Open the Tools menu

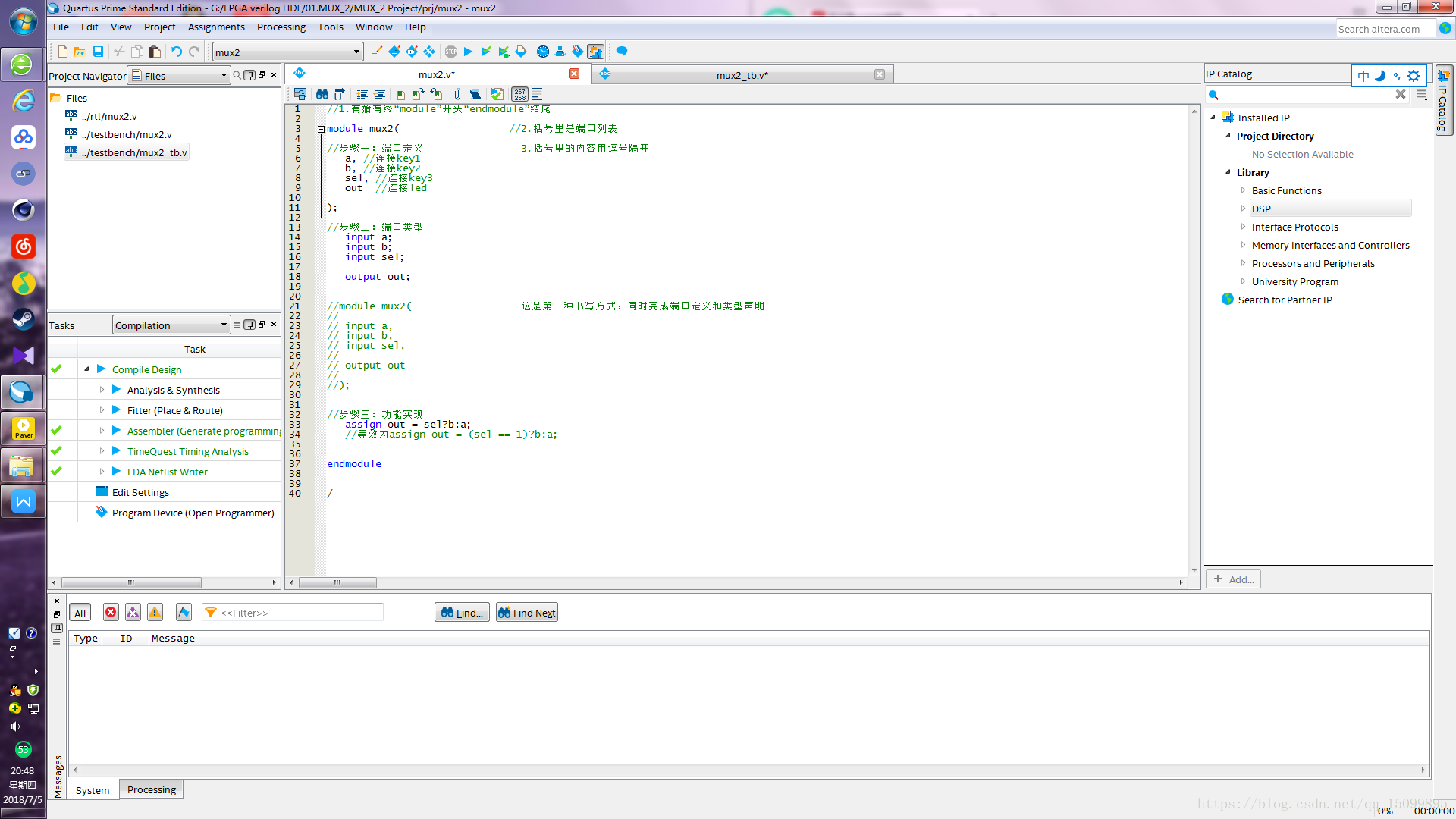[331, 27]
